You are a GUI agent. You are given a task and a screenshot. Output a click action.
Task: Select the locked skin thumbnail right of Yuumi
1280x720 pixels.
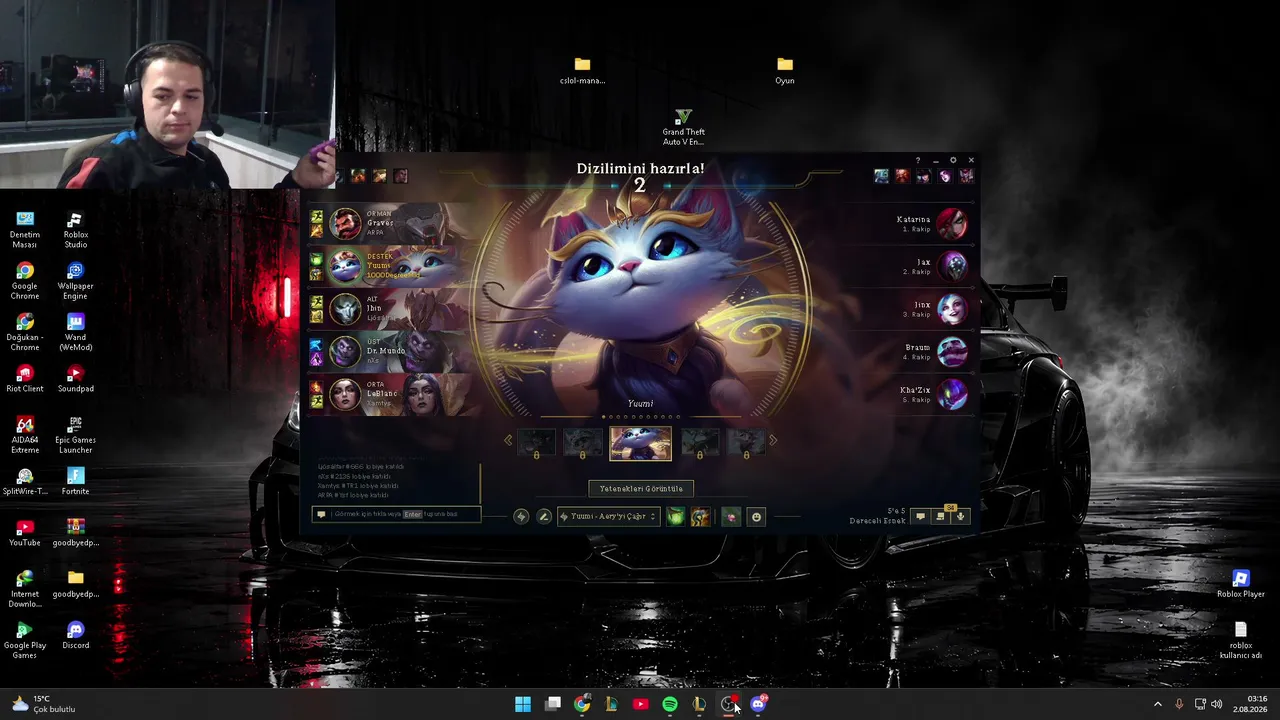(x=699, y=443)
